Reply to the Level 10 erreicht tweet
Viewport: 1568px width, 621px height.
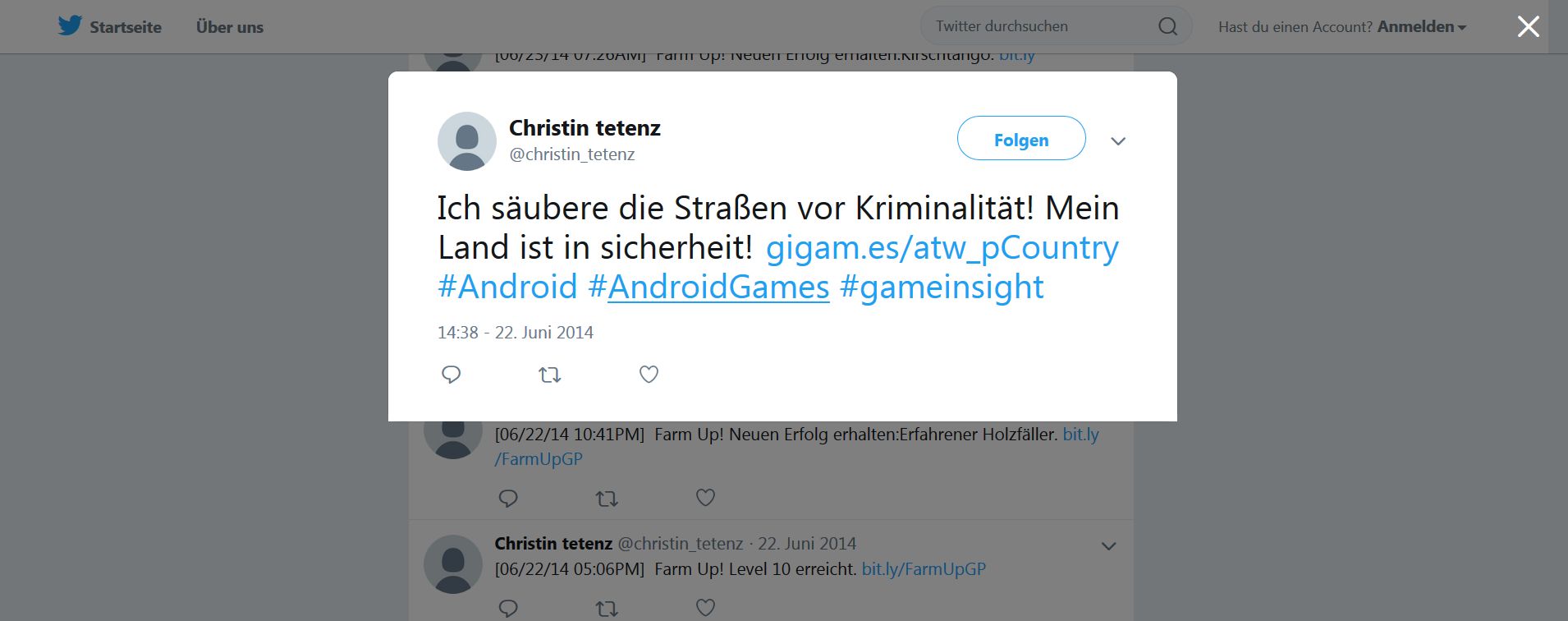point(508,608)
